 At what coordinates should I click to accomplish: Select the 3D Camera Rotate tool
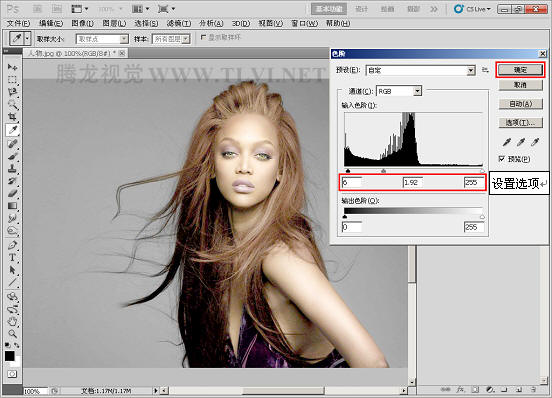coord(12,309)
